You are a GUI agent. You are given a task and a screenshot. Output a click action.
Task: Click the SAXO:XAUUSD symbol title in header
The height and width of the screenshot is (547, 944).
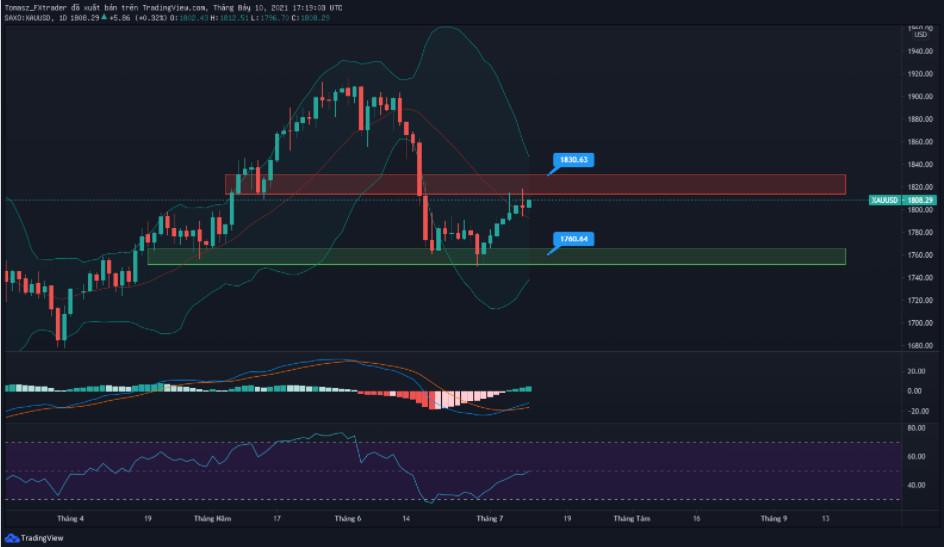[29, 18]
